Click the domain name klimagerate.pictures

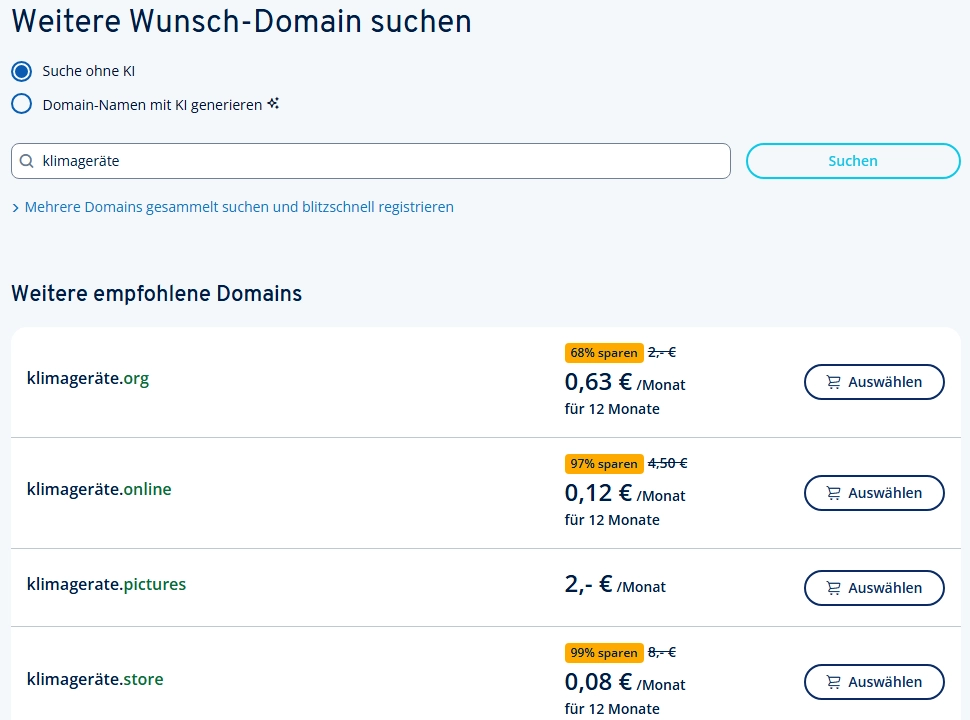point(106,585)
